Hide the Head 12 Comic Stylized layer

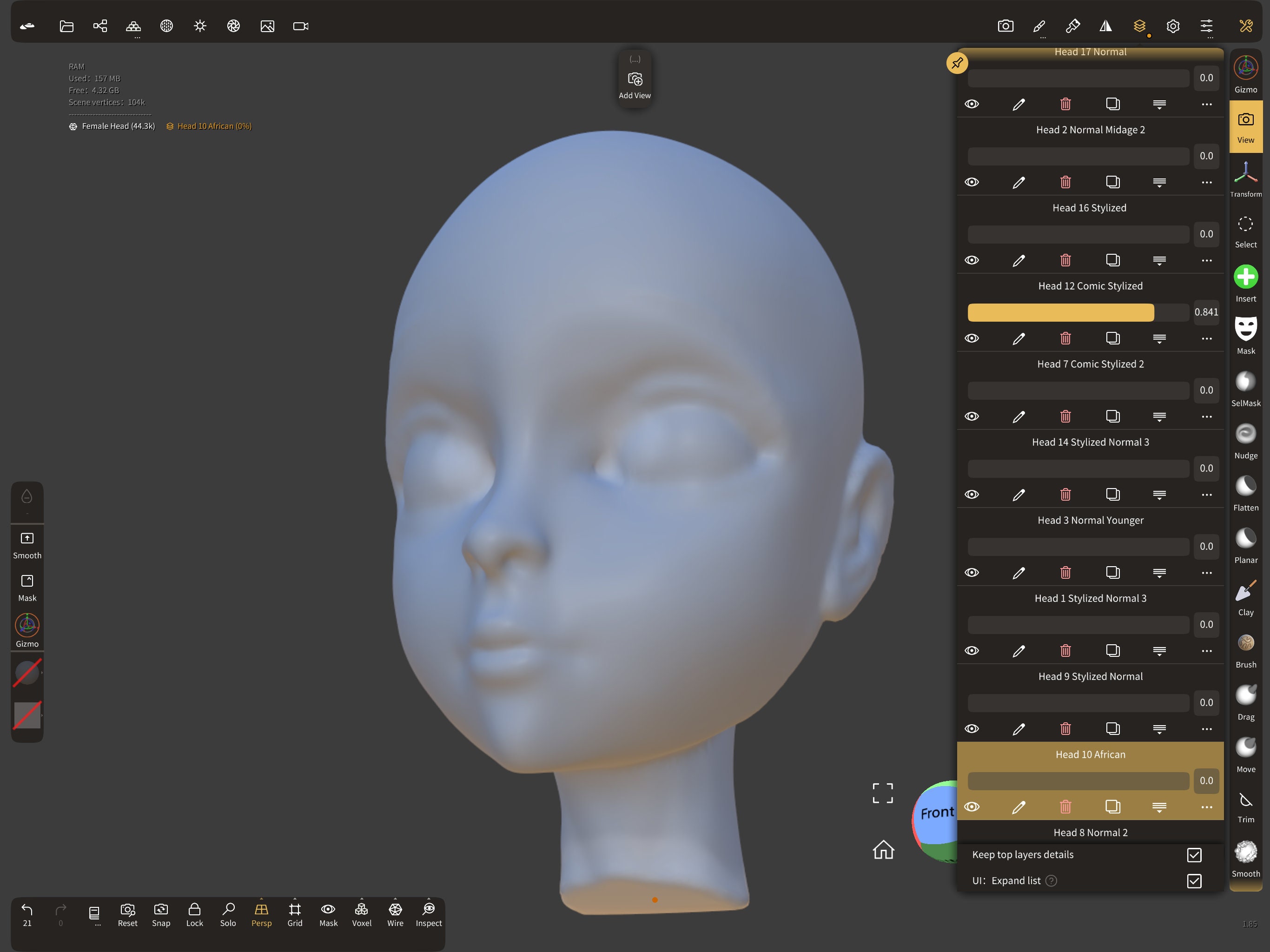[972, 338]
